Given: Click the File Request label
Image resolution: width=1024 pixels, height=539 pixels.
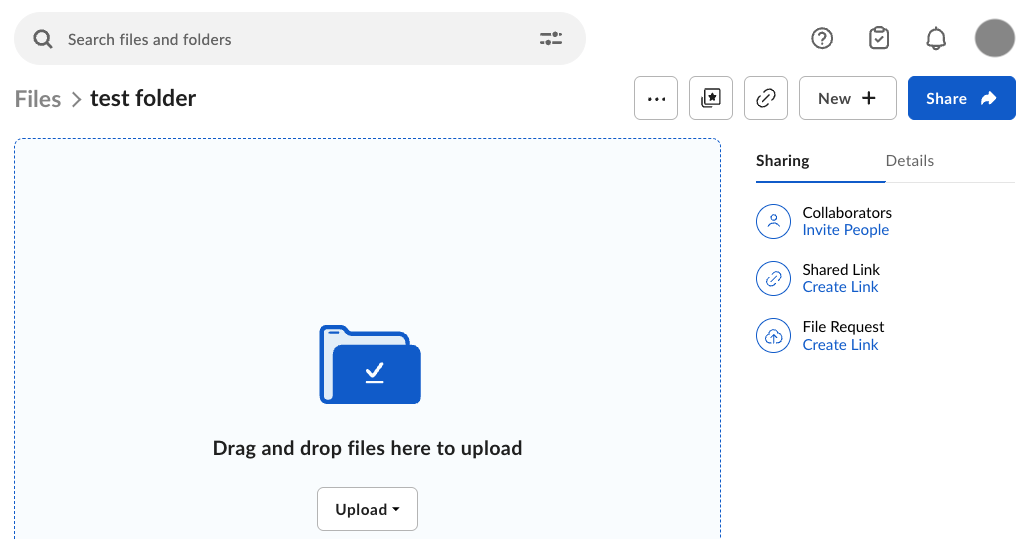Looking at the screenshot, I should coord(842,327).
